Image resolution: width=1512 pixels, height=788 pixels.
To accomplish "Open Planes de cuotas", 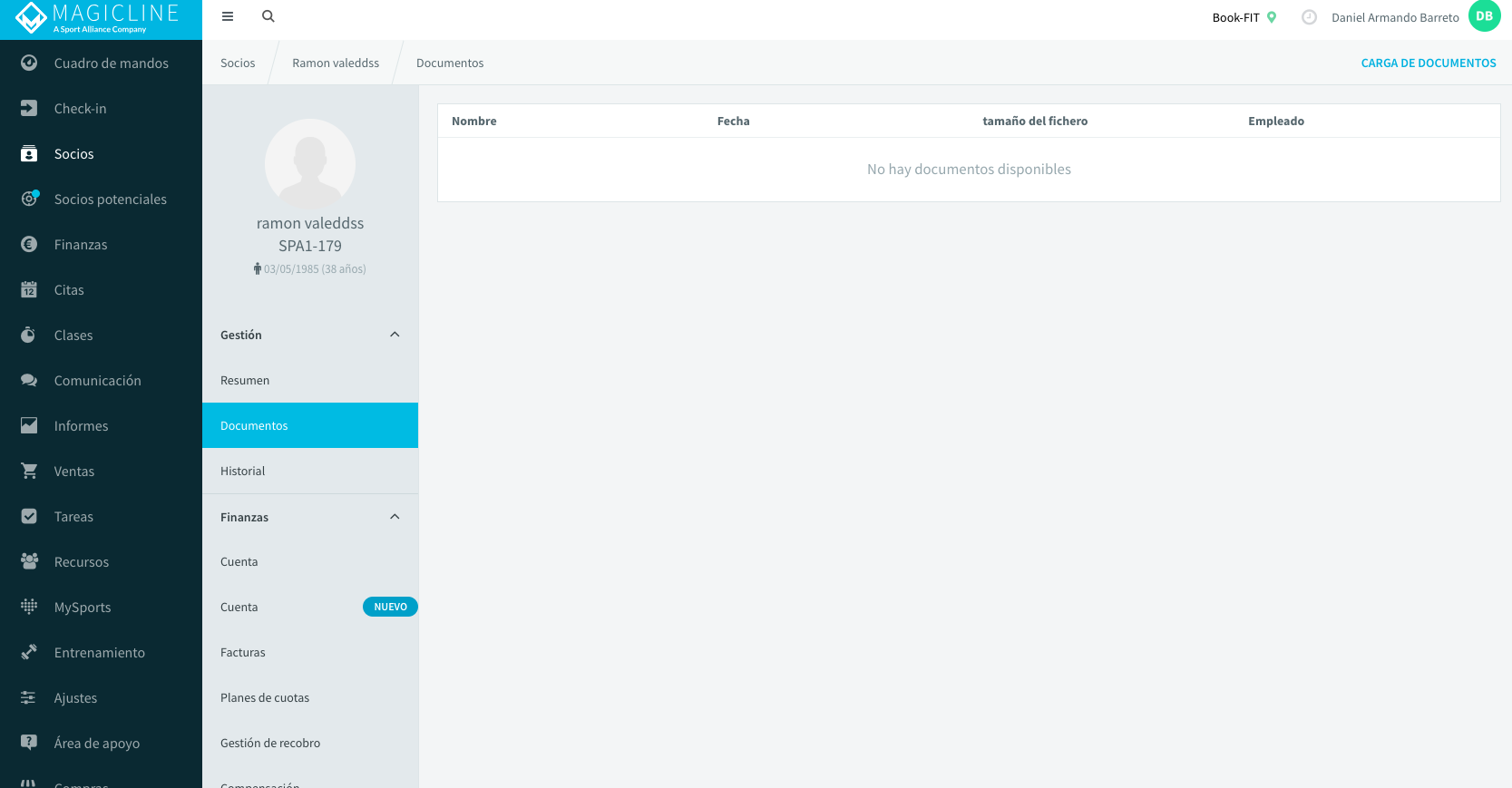I will click(x=310, y=697).
